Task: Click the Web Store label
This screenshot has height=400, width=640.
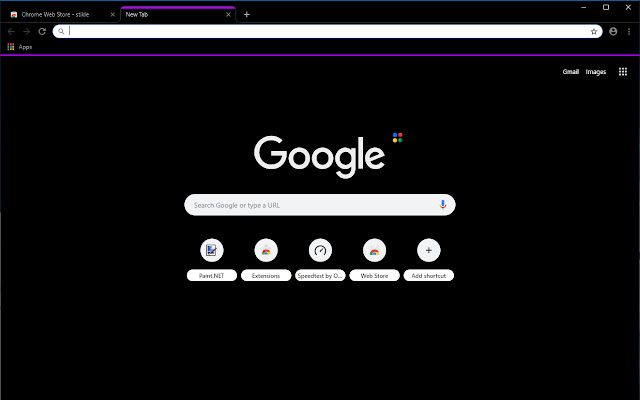Action: [374, 276]
